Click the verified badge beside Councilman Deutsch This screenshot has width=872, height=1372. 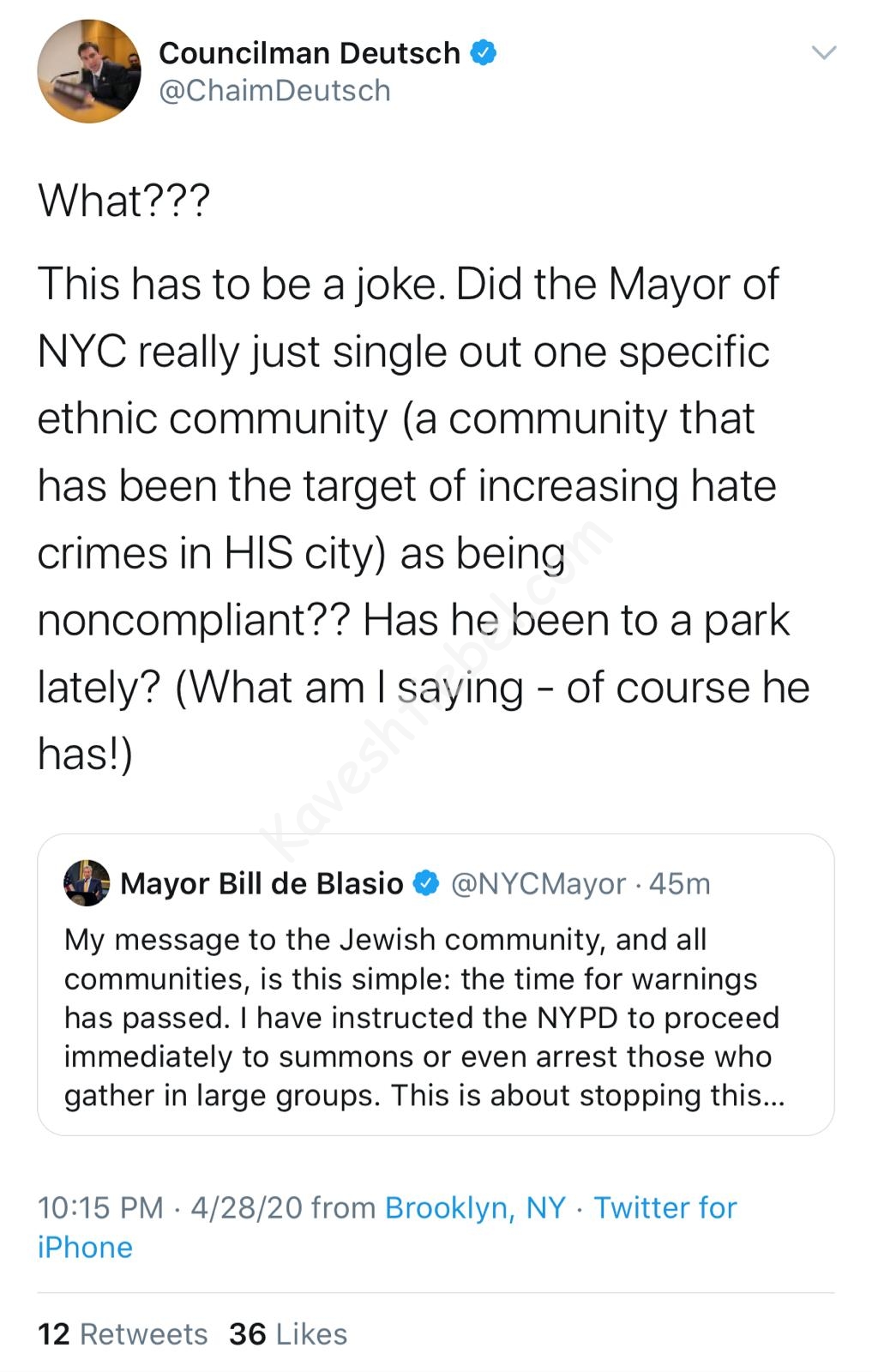tap(484, 53)
